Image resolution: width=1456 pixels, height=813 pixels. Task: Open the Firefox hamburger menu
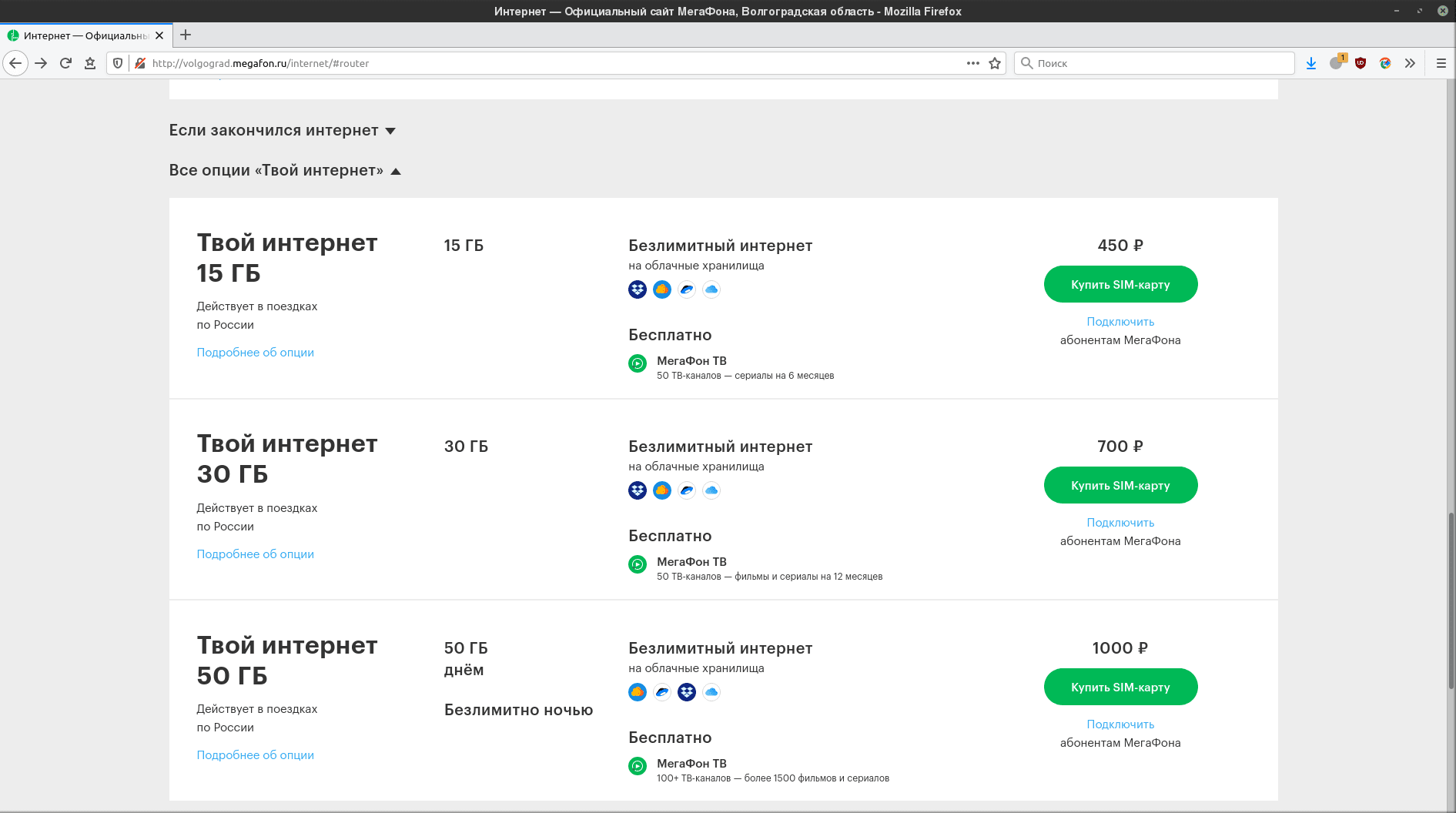(x=1441, y=63)
